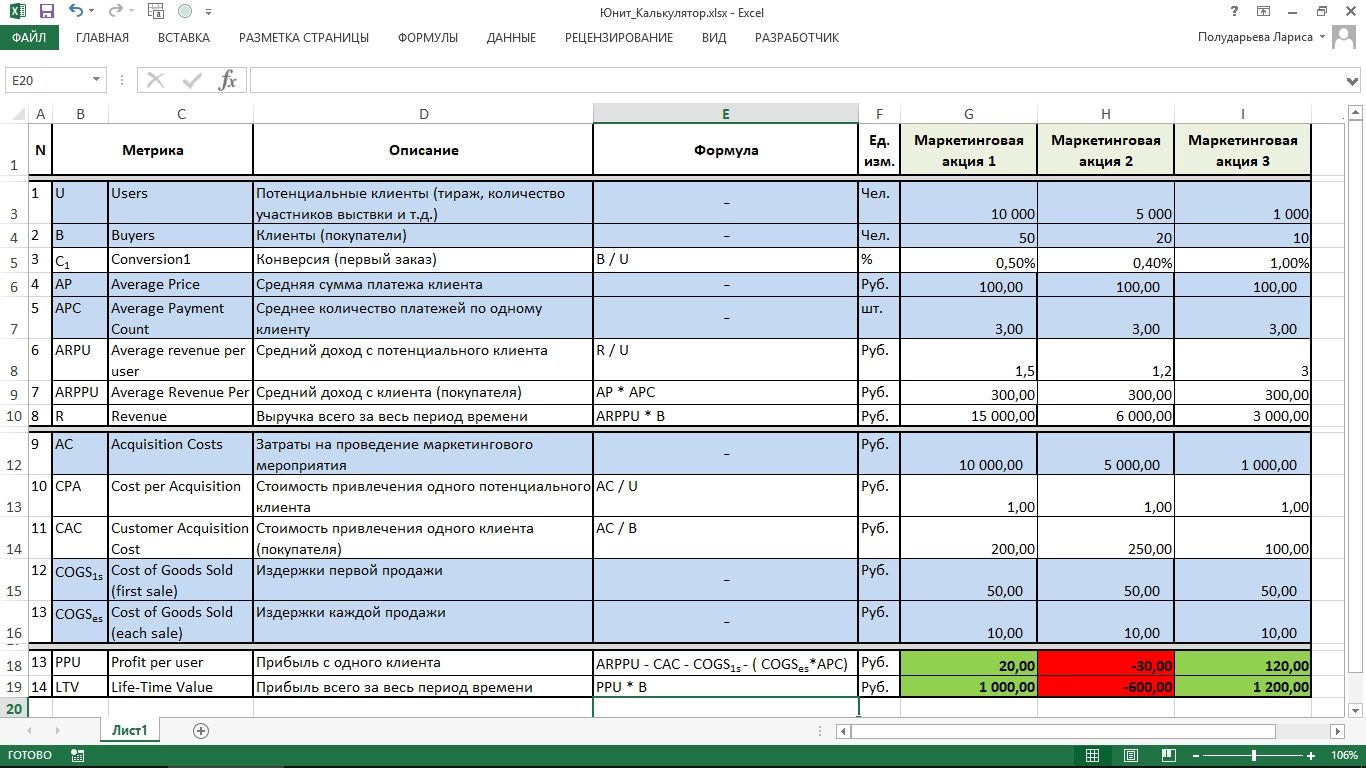Click the zoom slider handle in status bar
1366x768 pixels.
click(x=1254, y=756)
